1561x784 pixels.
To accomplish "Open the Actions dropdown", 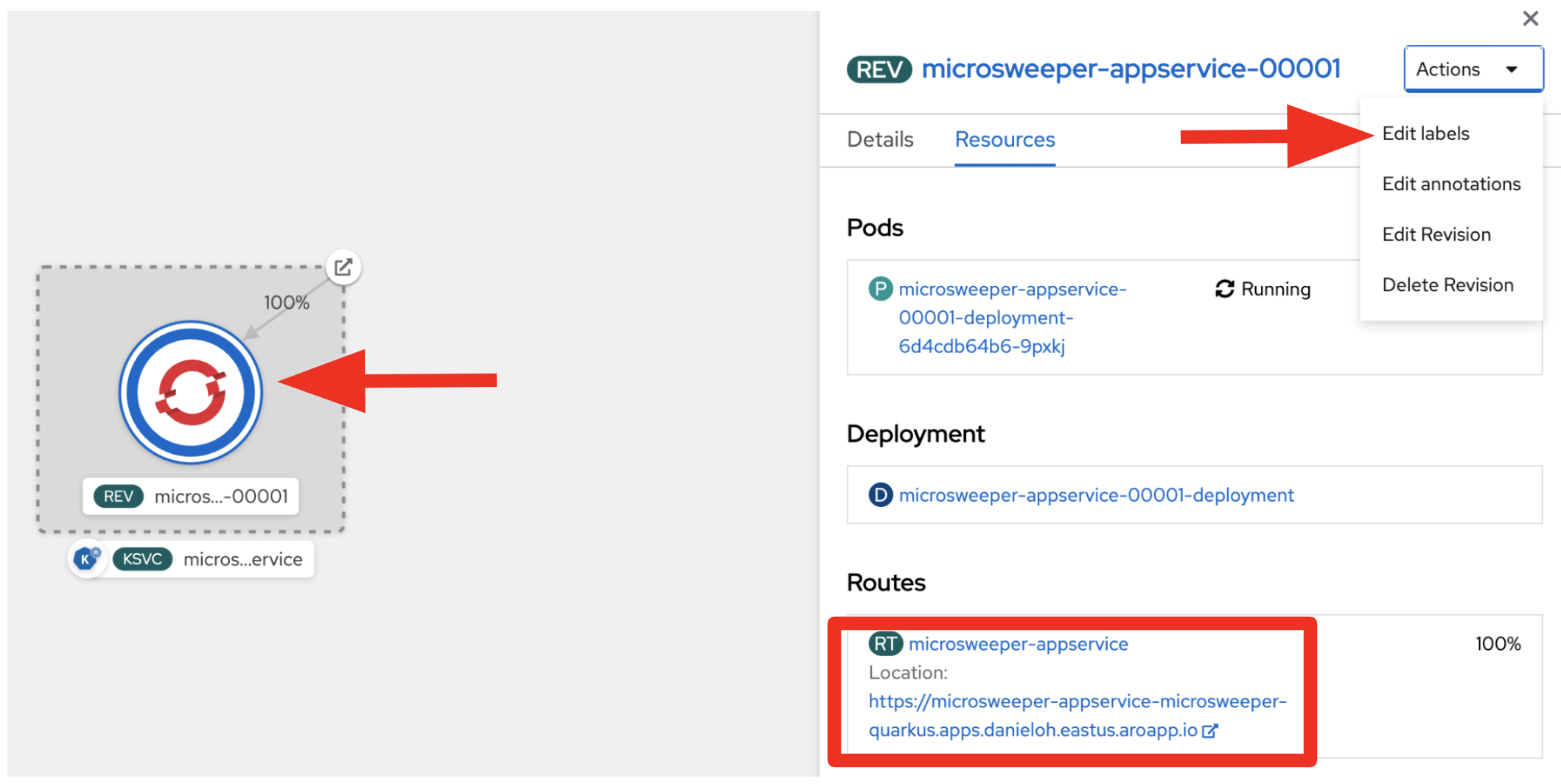I will [x=1473, y=69].
